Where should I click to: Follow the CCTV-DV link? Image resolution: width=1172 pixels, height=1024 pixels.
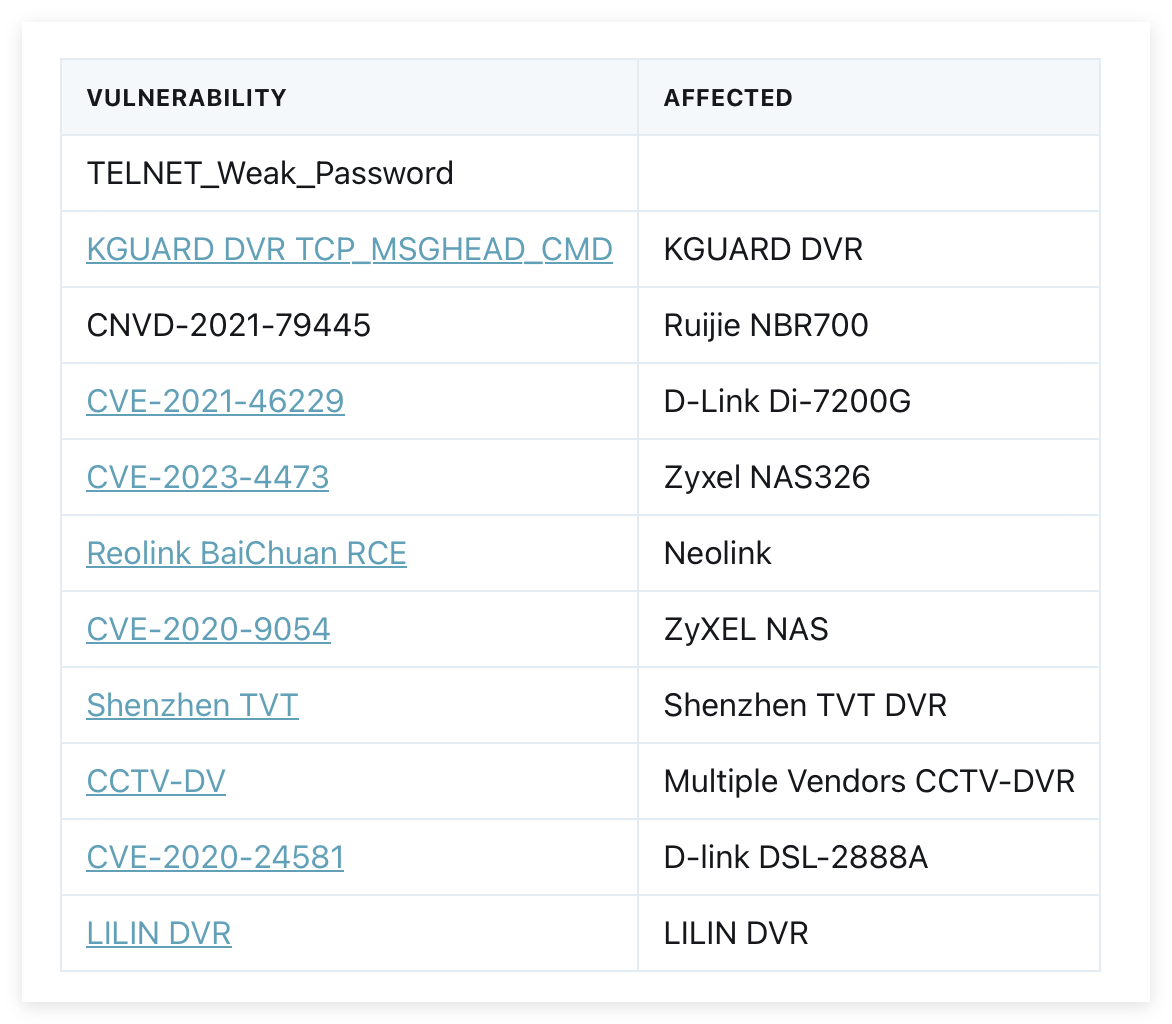point(156,781)
